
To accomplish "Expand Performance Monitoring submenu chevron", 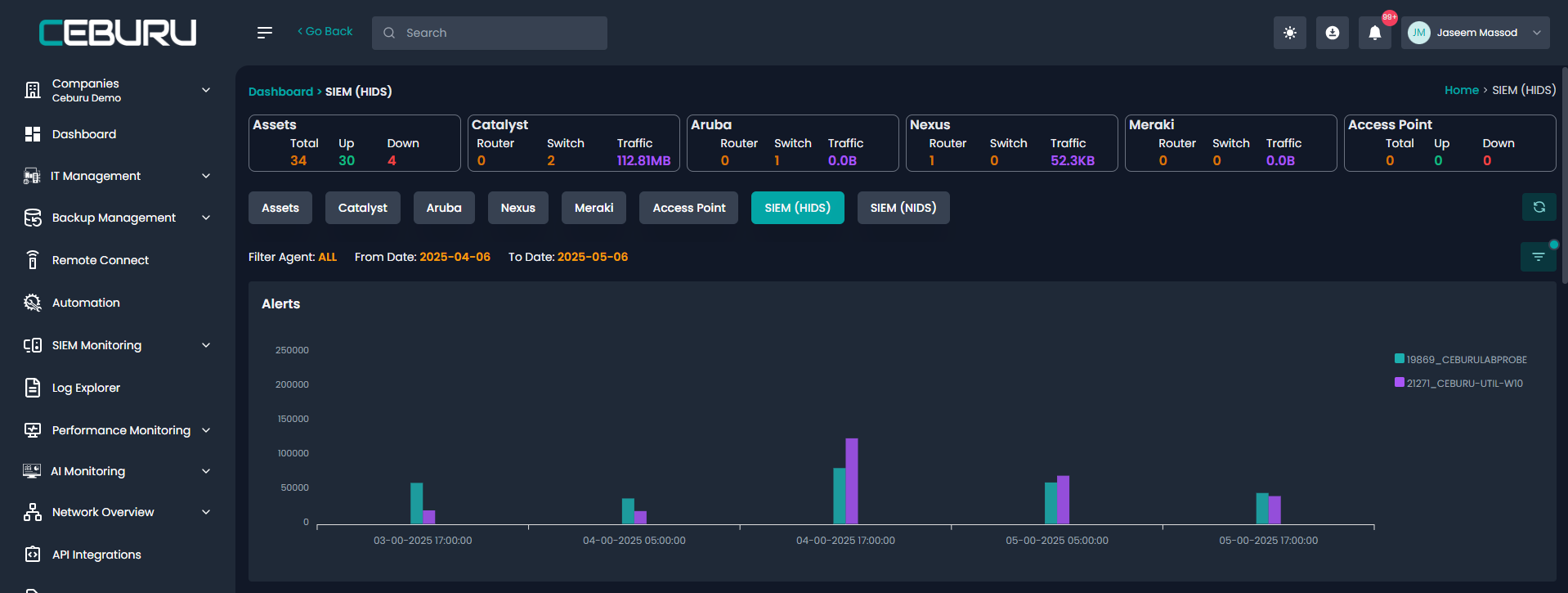I will (x=206, y=430).
